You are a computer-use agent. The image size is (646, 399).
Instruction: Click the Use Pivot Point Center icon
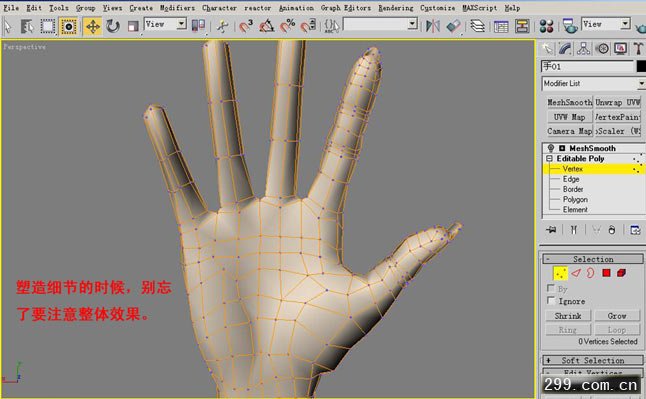[x=198, y=26]
